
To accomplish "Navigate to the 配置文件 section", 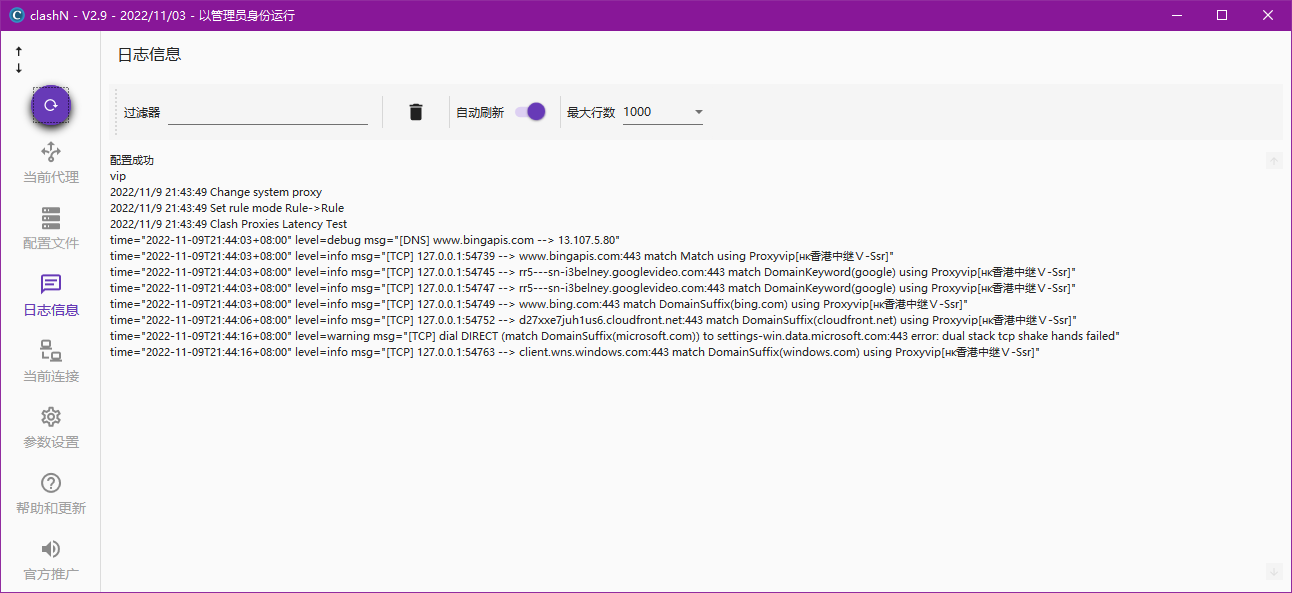I will 50,228.
